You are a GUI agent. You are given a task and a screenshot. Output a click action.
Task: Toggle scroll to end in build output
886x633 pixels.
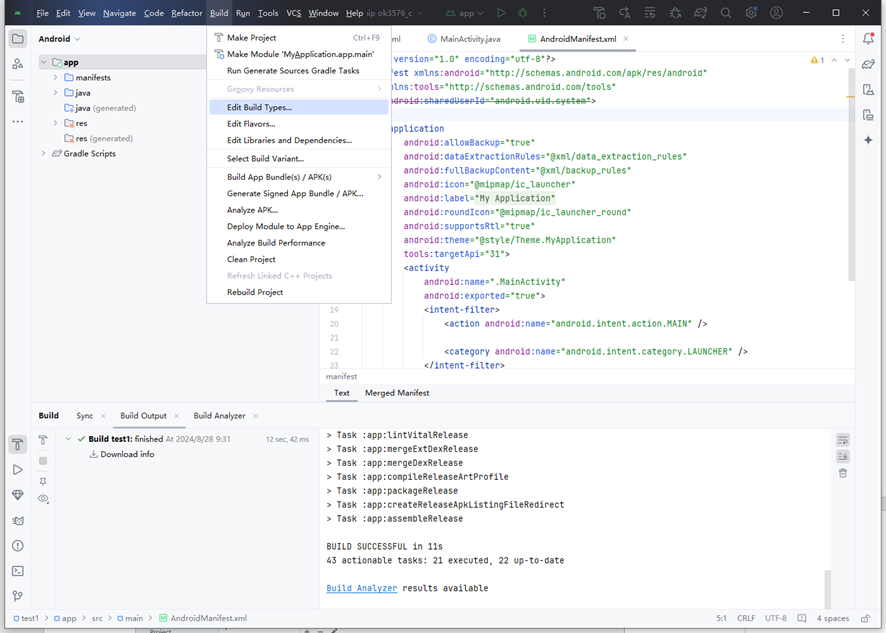point(843,456)
